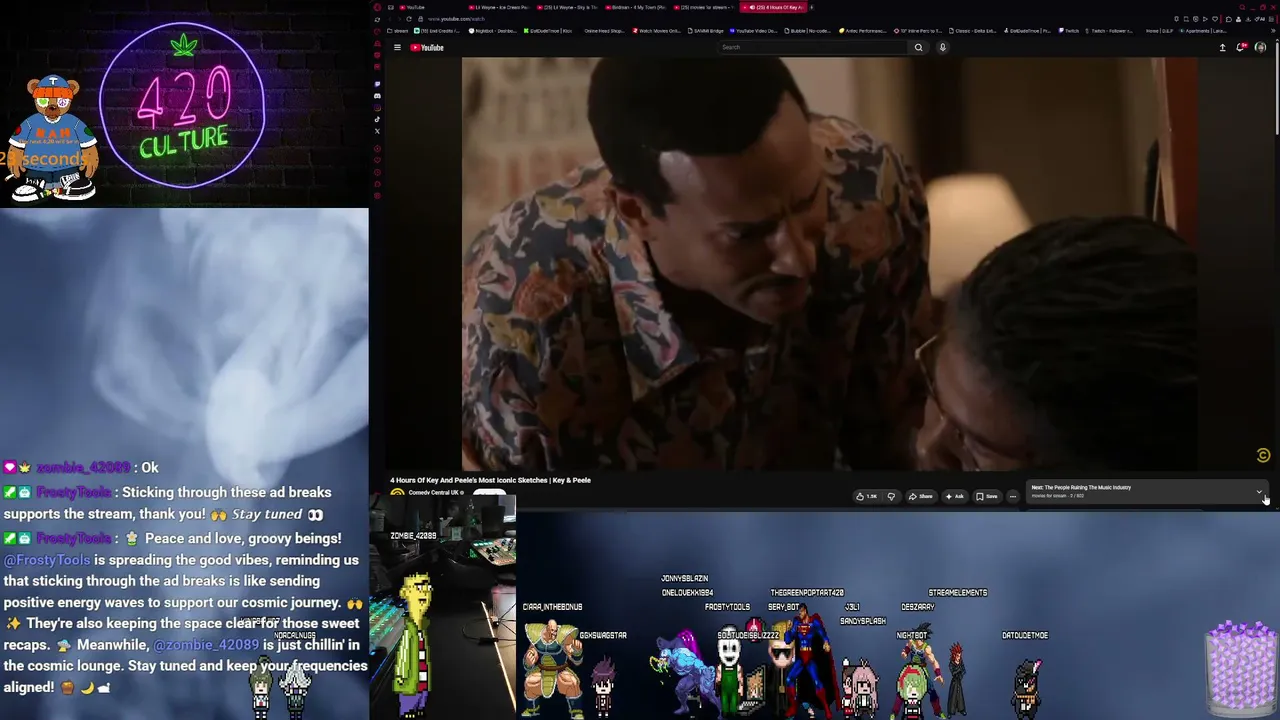
Task: Switch to the 'Lil Wayne - Ice Cream' tab
Action: [502, 7]
